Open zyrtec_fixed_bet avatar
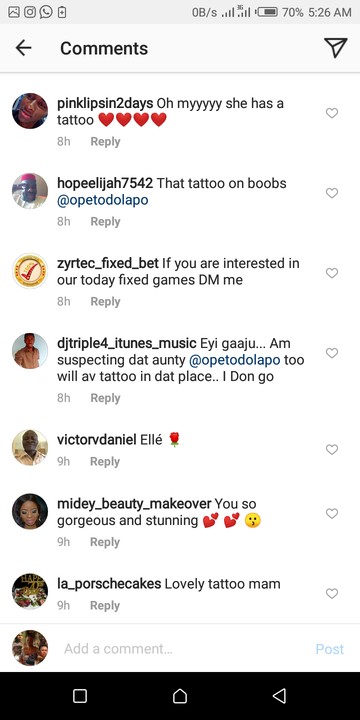The height and width of the screenshot is (720, 360). coord(30,271)
